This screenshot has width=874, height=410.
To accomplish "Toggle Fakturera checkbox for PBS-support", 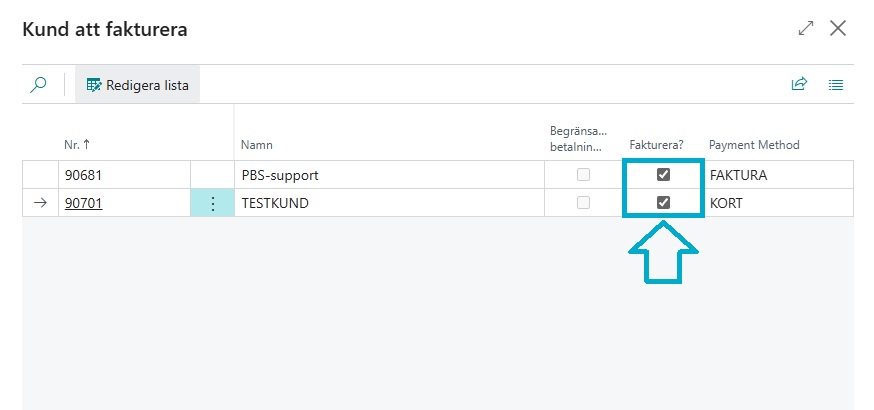I will click(x=663, y=175).
